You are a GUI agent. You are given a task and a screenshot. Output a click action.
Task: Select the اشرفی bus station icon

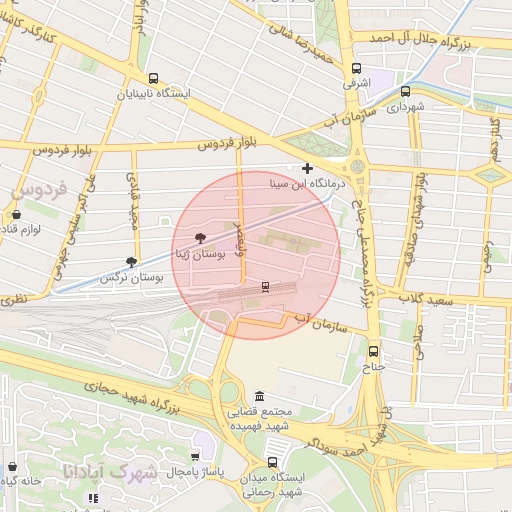pyautogui.click(x=356, y=68)
